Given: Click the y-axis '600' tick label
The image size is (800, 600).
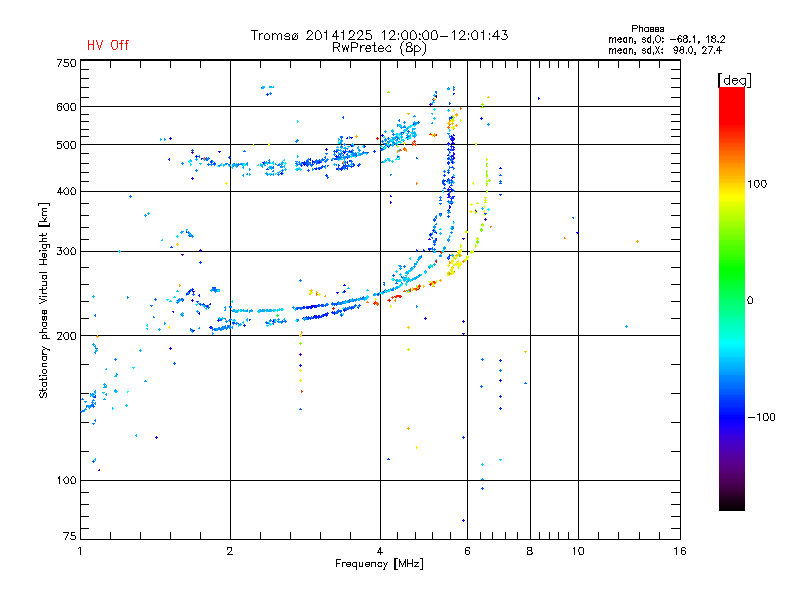Looking at the screenshot, I should [66, 107].
